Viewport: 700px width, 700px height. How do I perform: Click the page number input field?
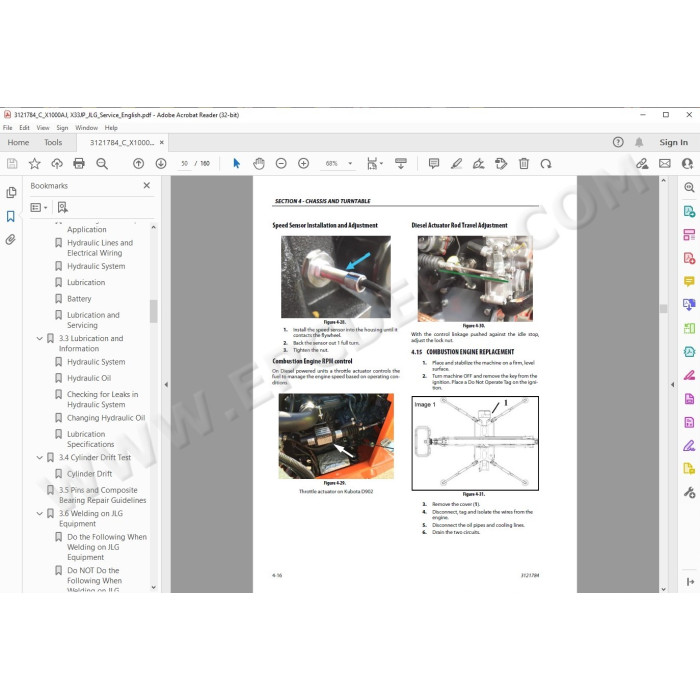tap(184, 164)
